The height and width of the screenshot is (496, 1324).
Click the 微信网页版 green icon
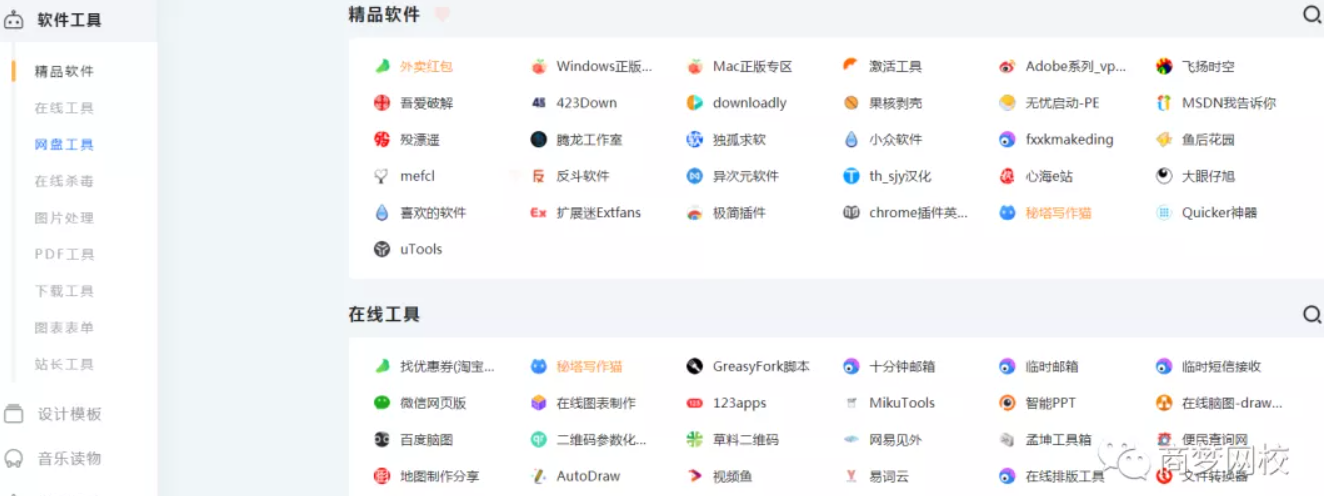click(x=382, y=403)
